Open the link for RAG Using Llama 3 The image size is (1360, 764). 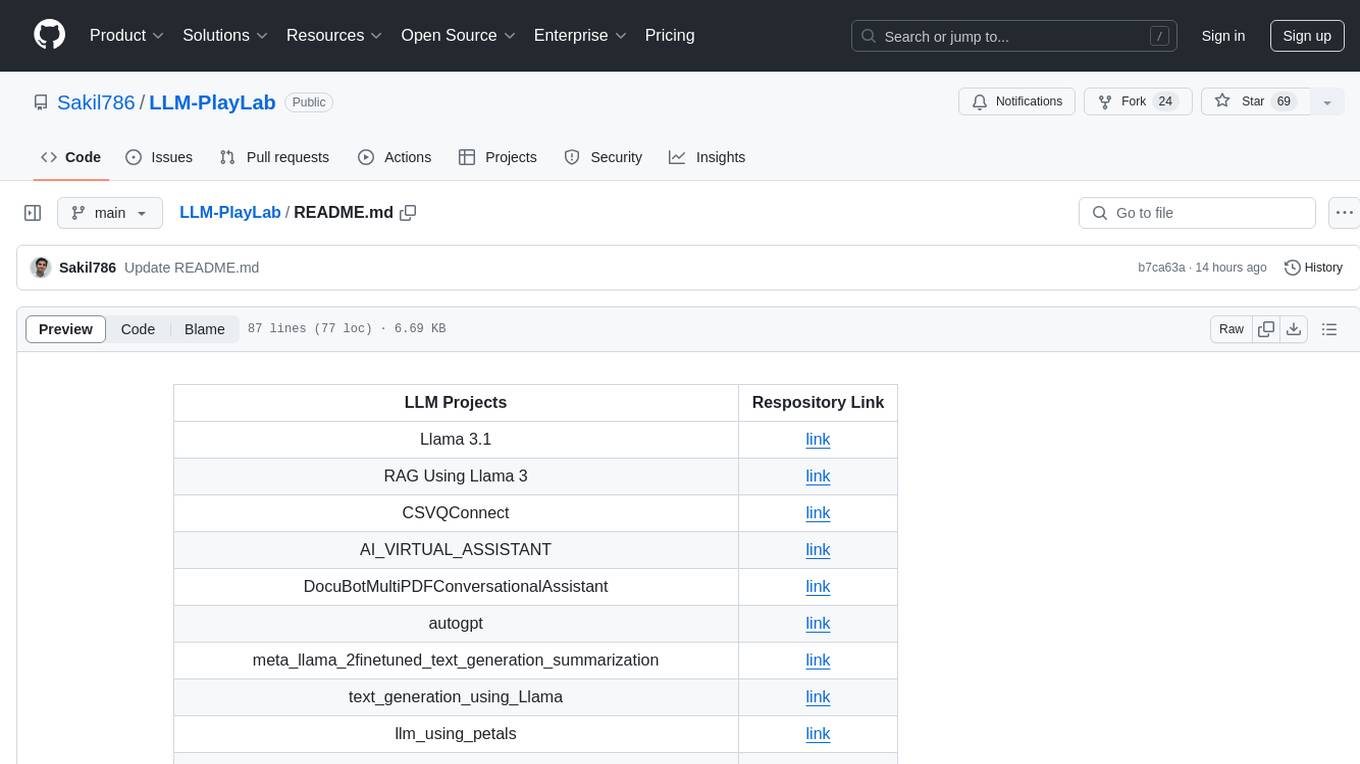(818, 476)
